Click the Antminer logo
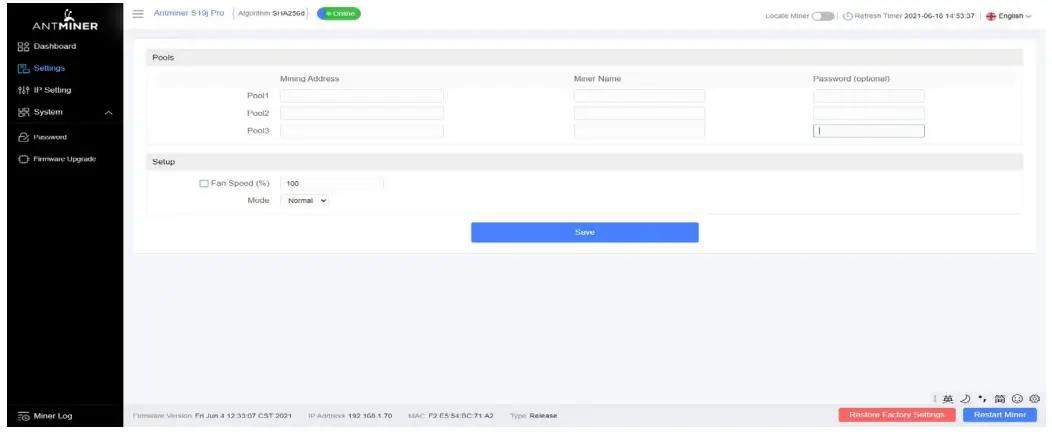Image resolution: width=1052 pixels, height=436 pixels. coord(65,20)
